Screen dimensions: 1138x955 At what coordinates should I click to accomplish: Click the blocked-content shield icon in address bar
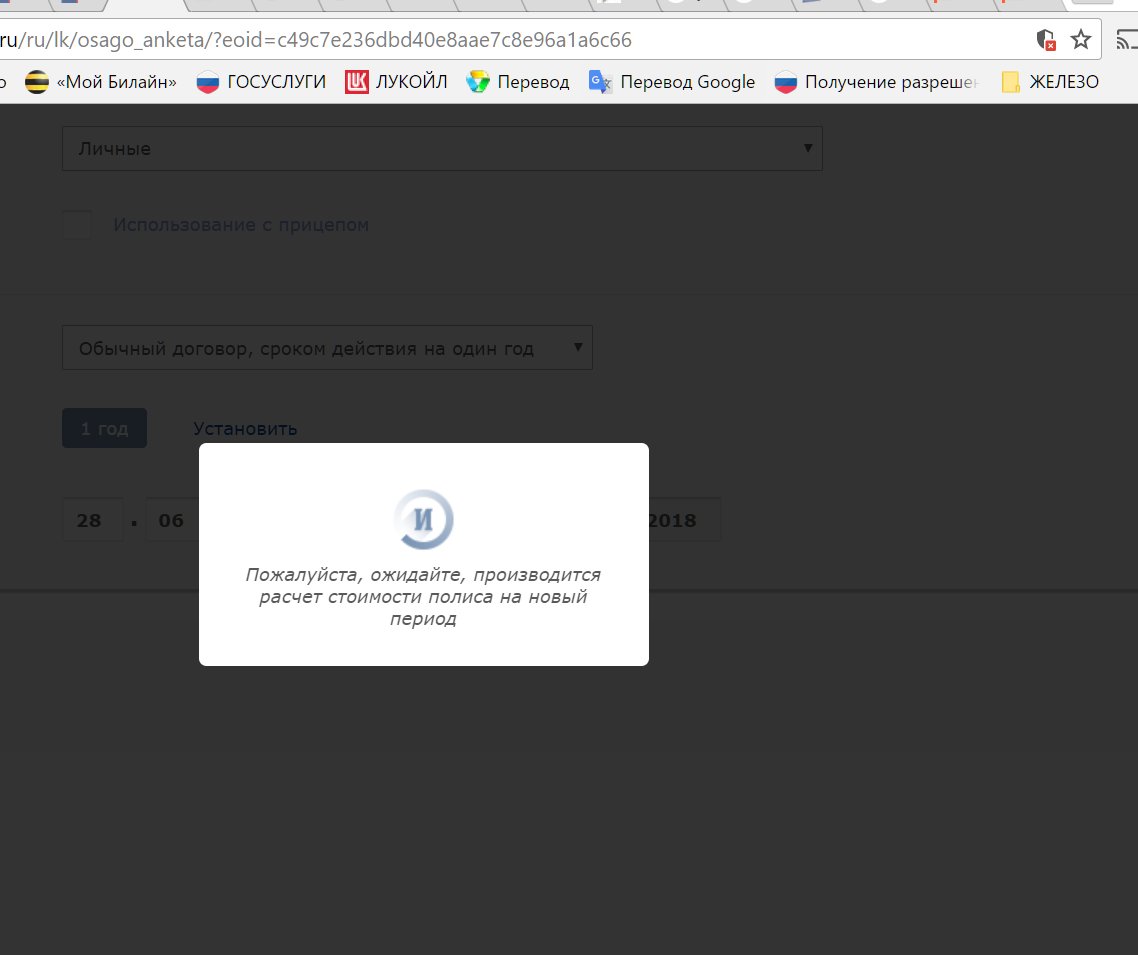tap(1046, 40)
